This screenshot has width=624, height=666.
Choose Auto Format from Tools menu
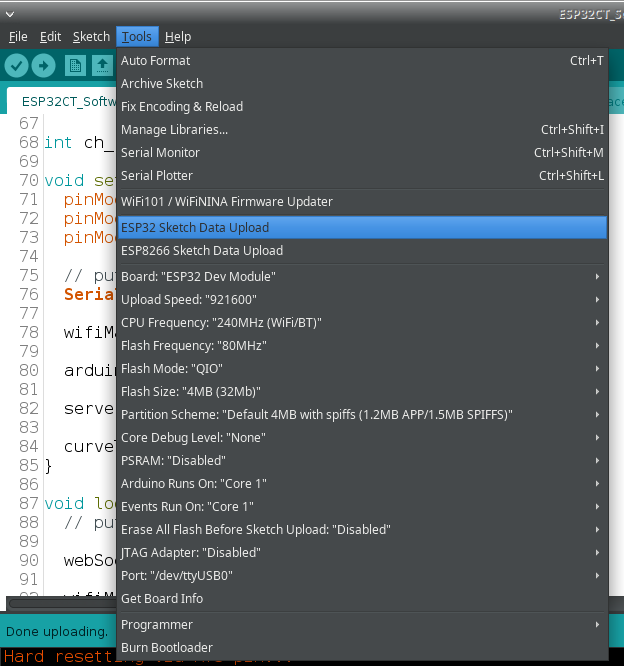(x=361, y=61)
